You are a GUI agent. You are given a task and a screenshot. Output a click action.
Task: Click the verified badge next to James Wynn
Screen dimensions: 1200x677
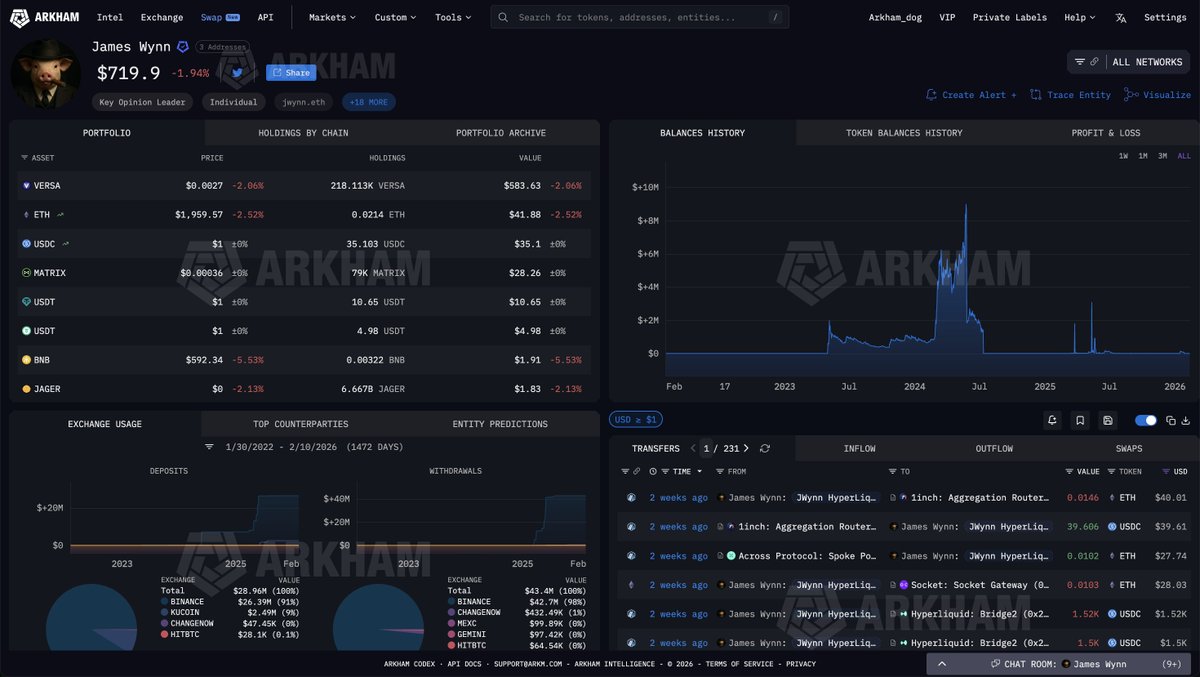click(x=182, y=47)
